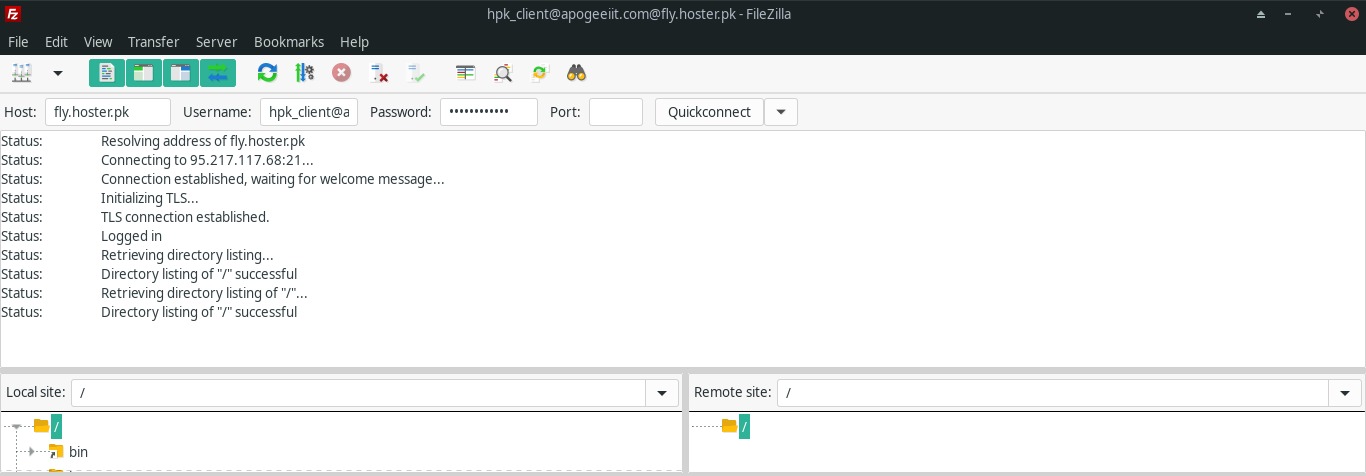This screenshot has width=1366, height=476.
Task: Toggle the message log display
Action: [106, 73]
